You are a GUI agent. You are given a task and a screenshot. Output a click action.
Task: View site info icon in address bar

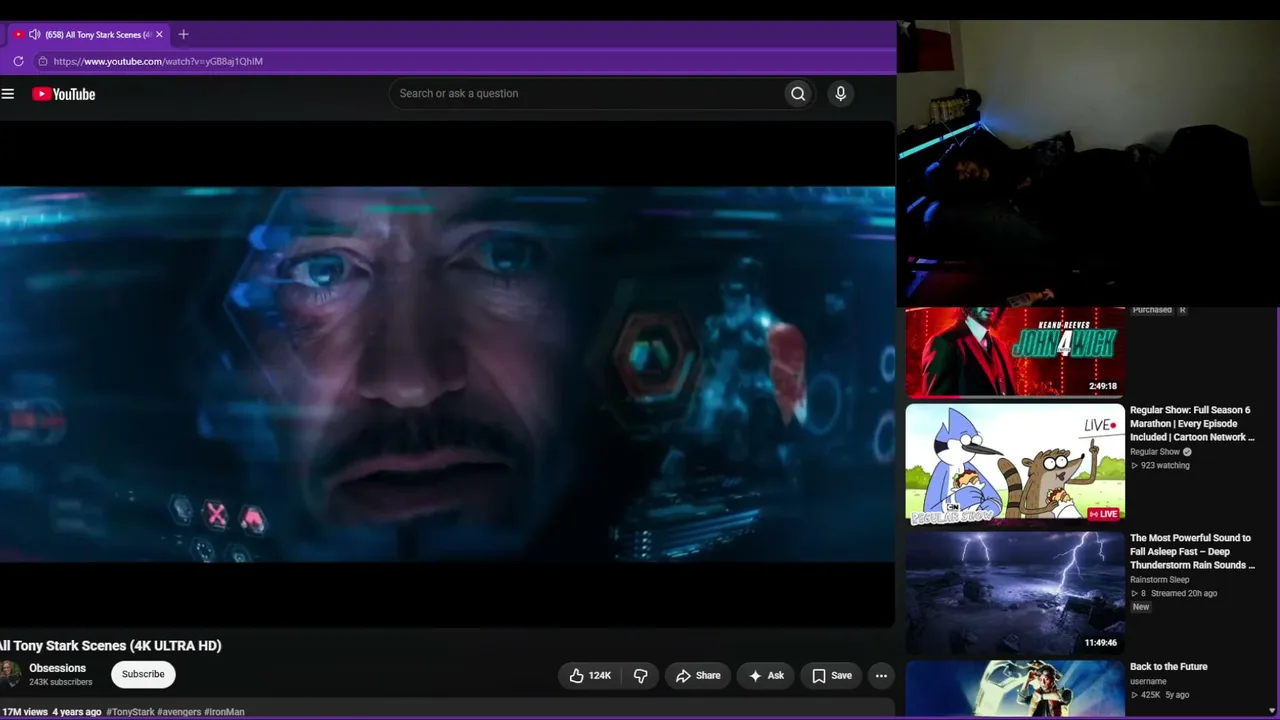[x=42, y=61]
